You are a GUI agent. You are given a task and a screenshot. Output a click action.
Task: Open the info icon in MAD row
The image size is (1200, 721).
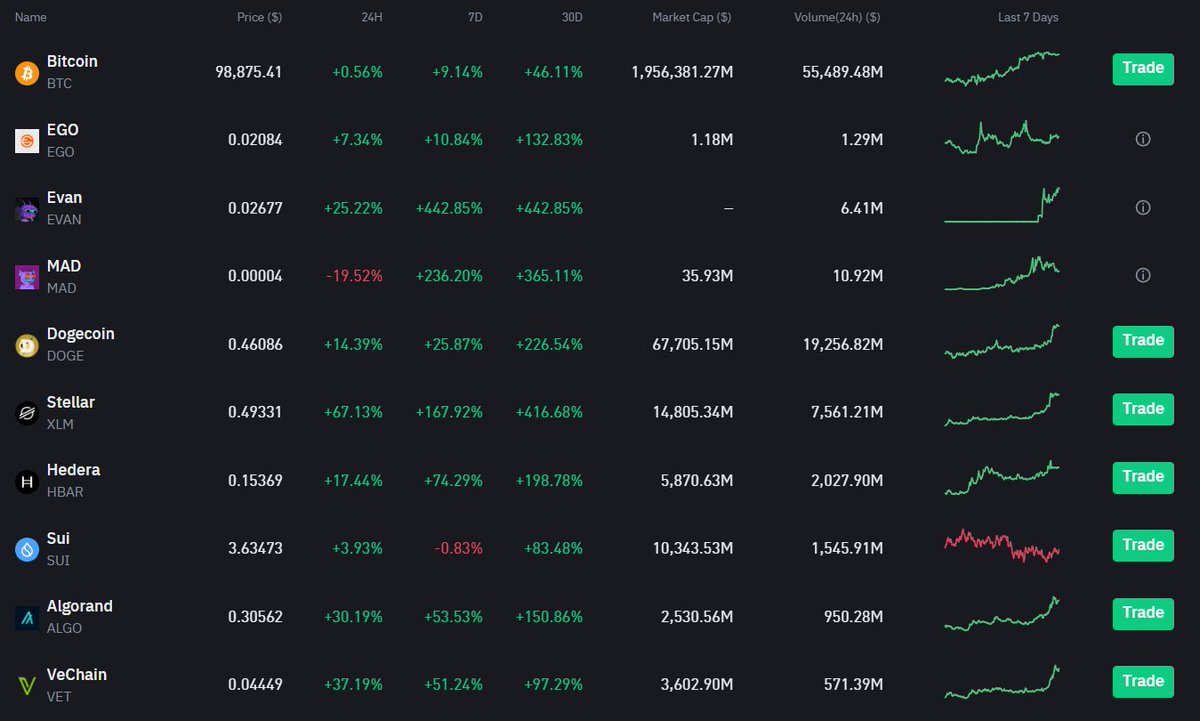(x=1143, y=276)
